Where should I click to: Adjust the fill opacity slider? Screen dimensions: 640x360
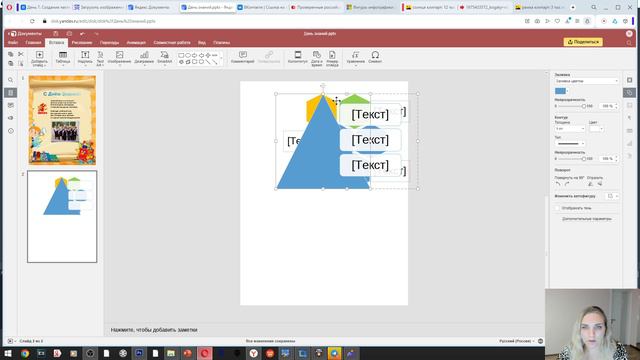571,106
